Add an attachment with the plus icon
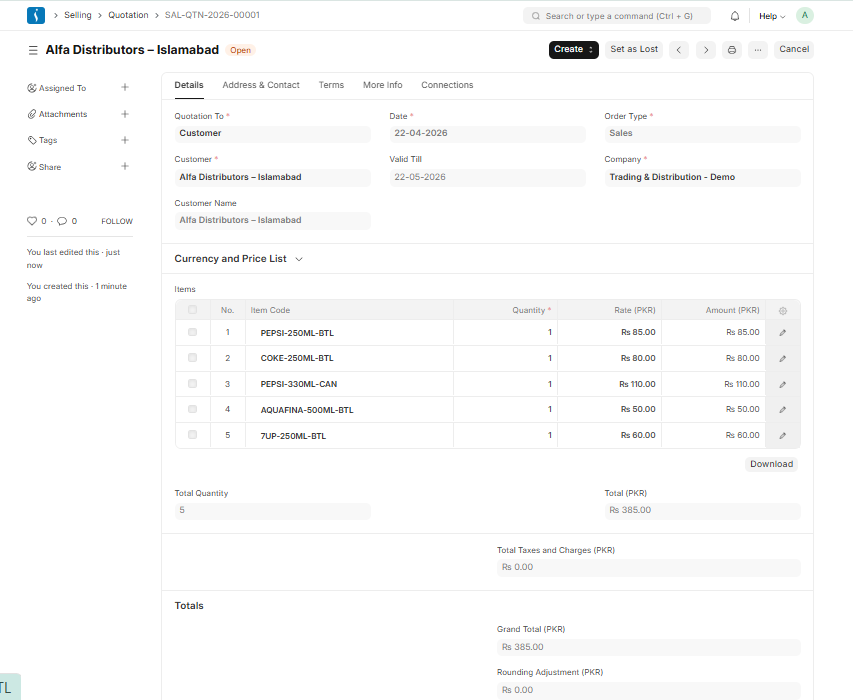 124,113
